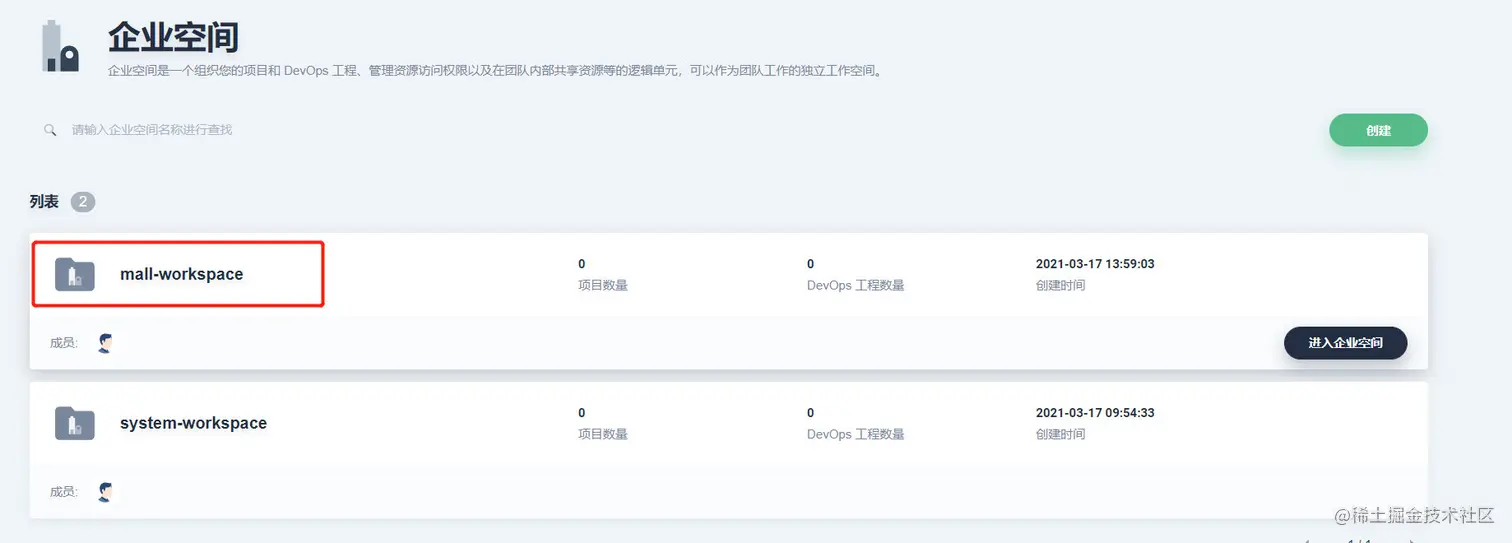Click DevOps 工程数量 label in system-workspace row
The height and width of the screenshot is (543, 1512).
pyautogui.click(x=856, y=434)
